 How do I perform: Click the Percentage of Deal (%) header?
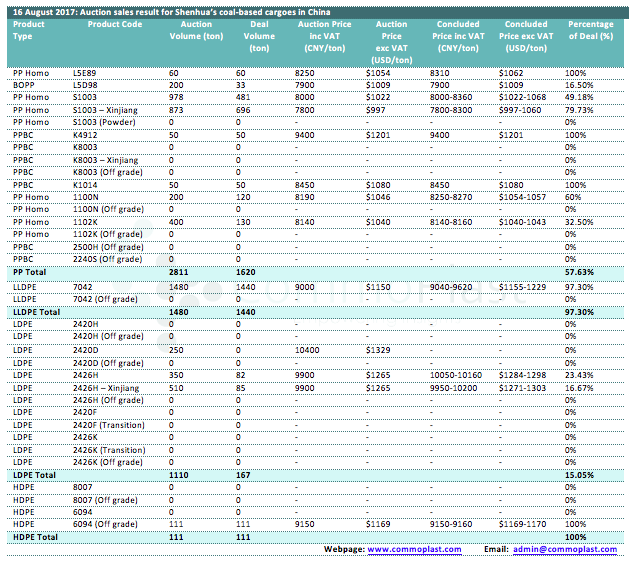pyautogui.click(x=590, y=29)
